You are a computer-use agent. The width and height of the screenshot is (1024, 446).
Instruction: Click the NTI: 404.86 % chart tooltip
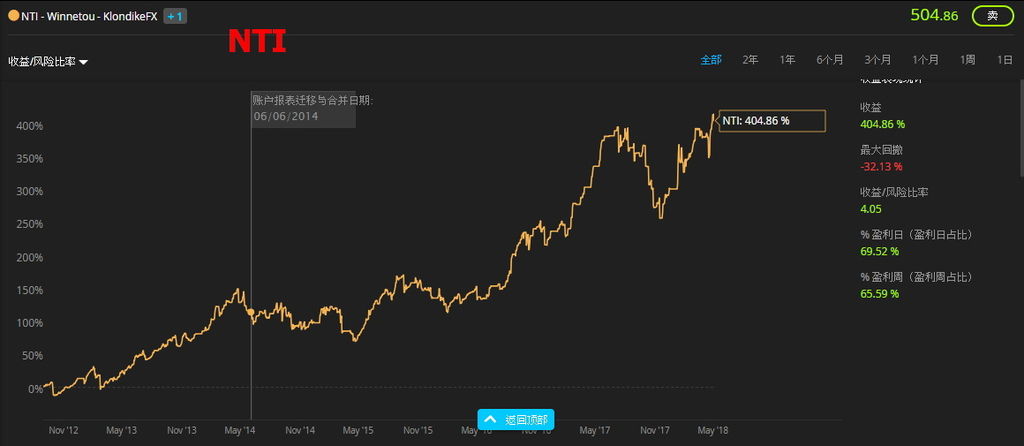pyautogui.click(x=773, y=121)
